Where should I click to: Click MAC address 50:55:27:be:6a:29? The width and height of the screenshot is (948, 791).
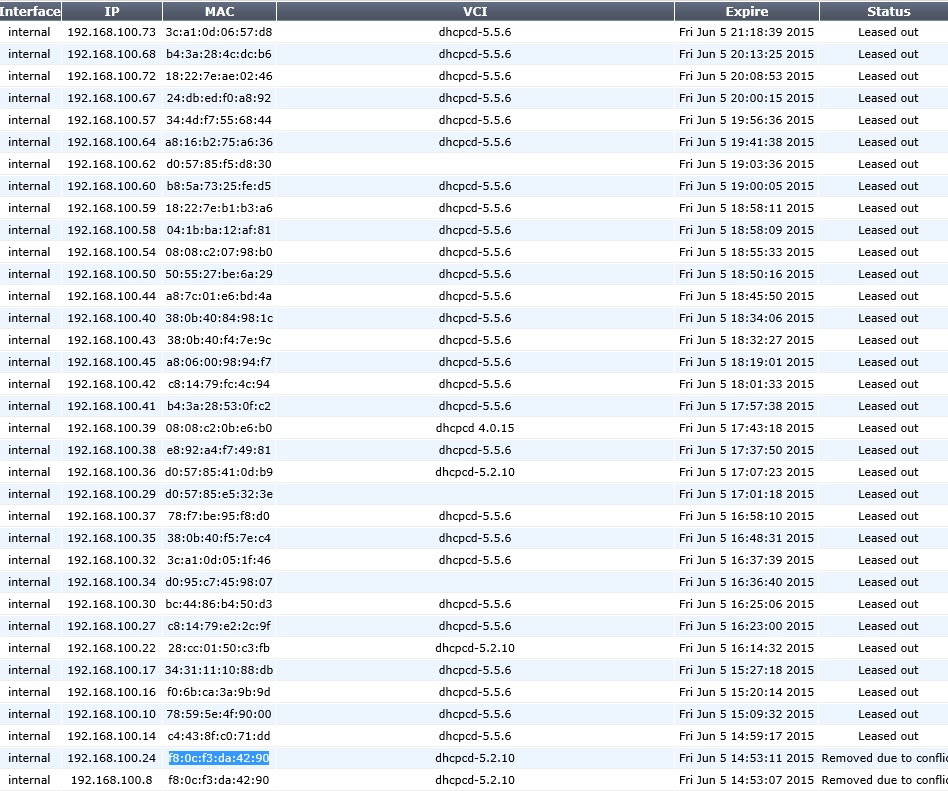pos(219,274)
